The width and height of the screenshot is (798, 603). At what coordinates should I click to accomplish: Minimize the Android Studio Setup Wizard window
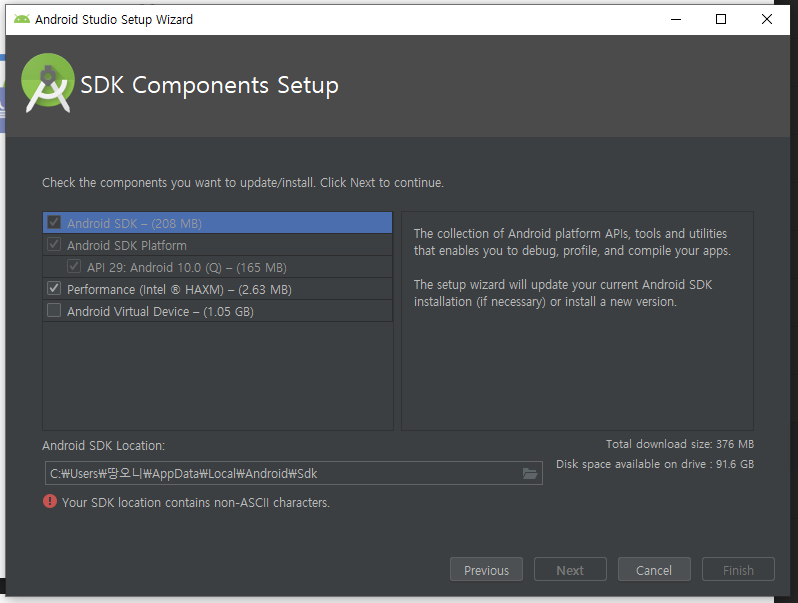pyautogui.click(x=676, y=19)
